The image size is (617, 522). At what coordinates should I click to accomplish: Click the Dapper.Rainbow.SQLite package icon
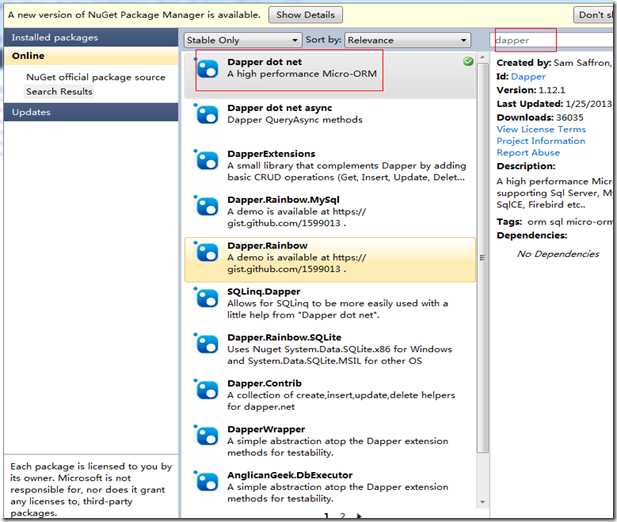tap(207, 344)
